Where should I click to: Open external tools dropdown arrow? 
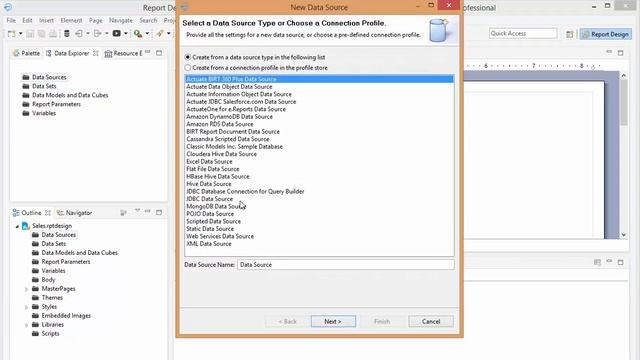pyautogui.click(x=169, y=34)
